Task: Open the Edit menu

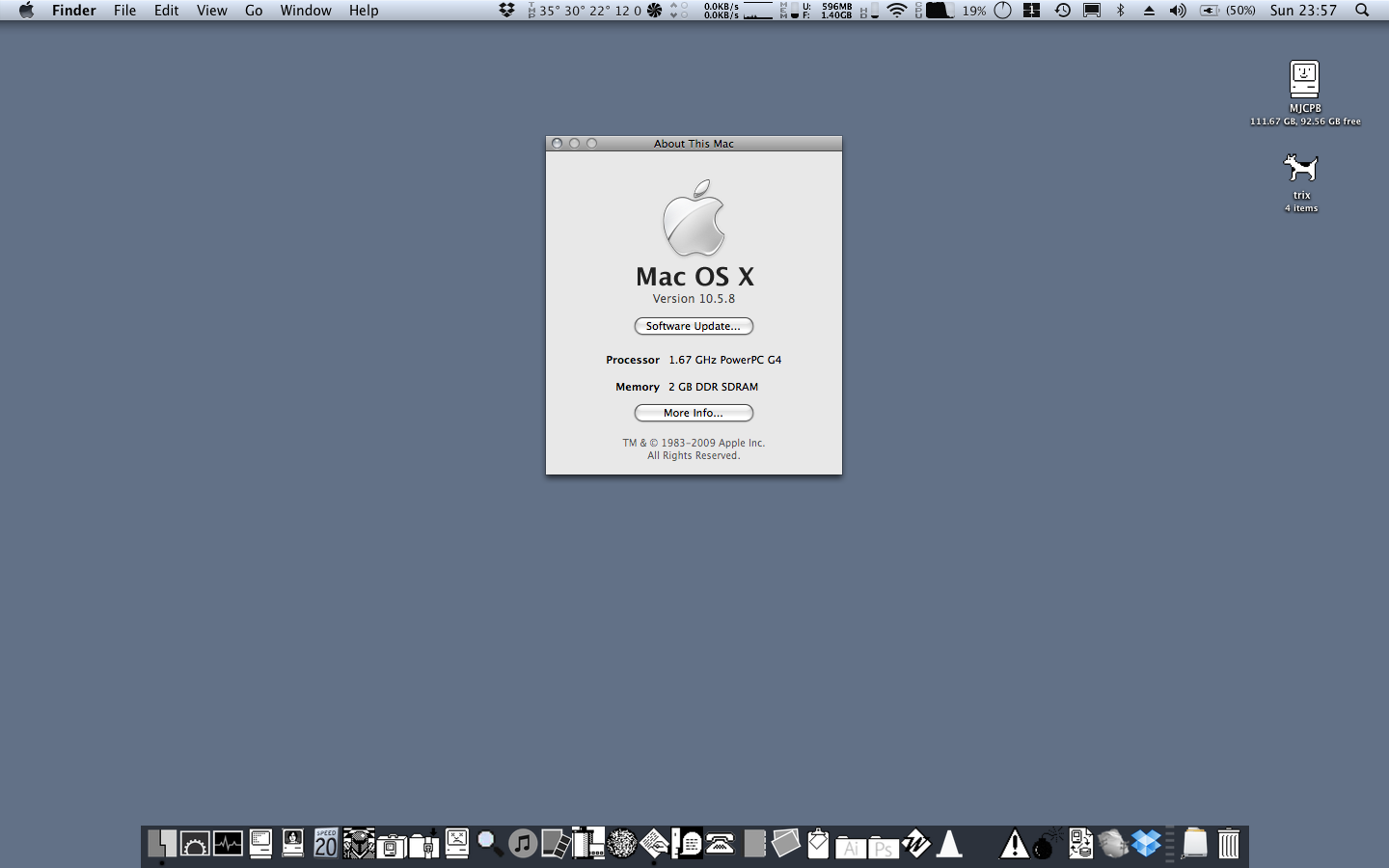Action: coord(166,11)
